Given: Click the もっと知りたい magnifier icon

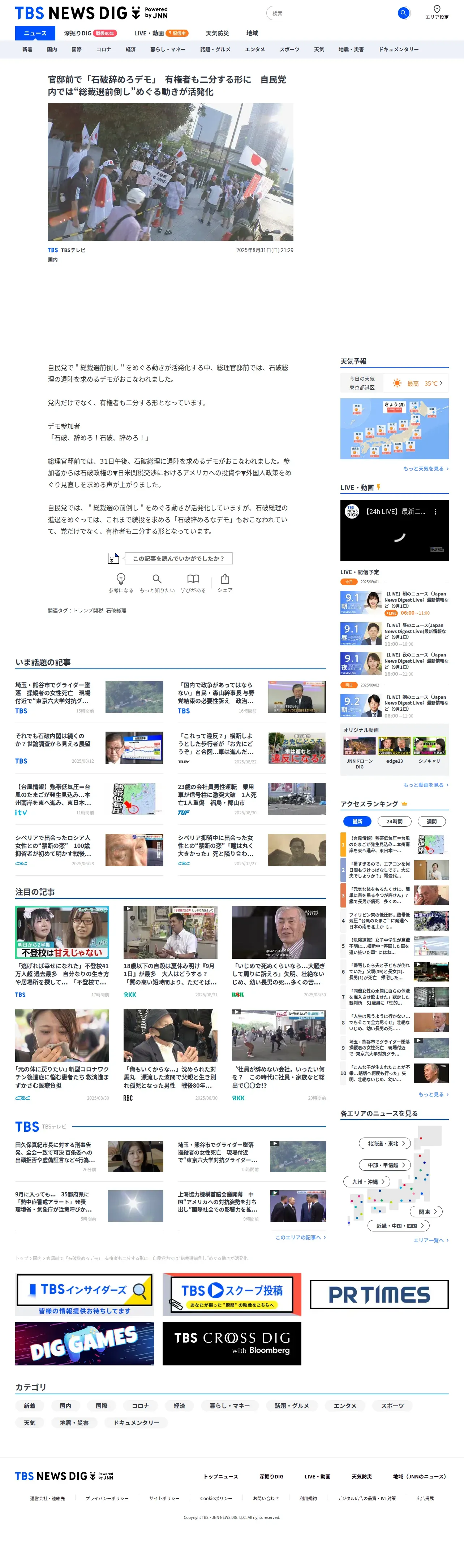Looking at the screenshot, I should tap(157, 578).
